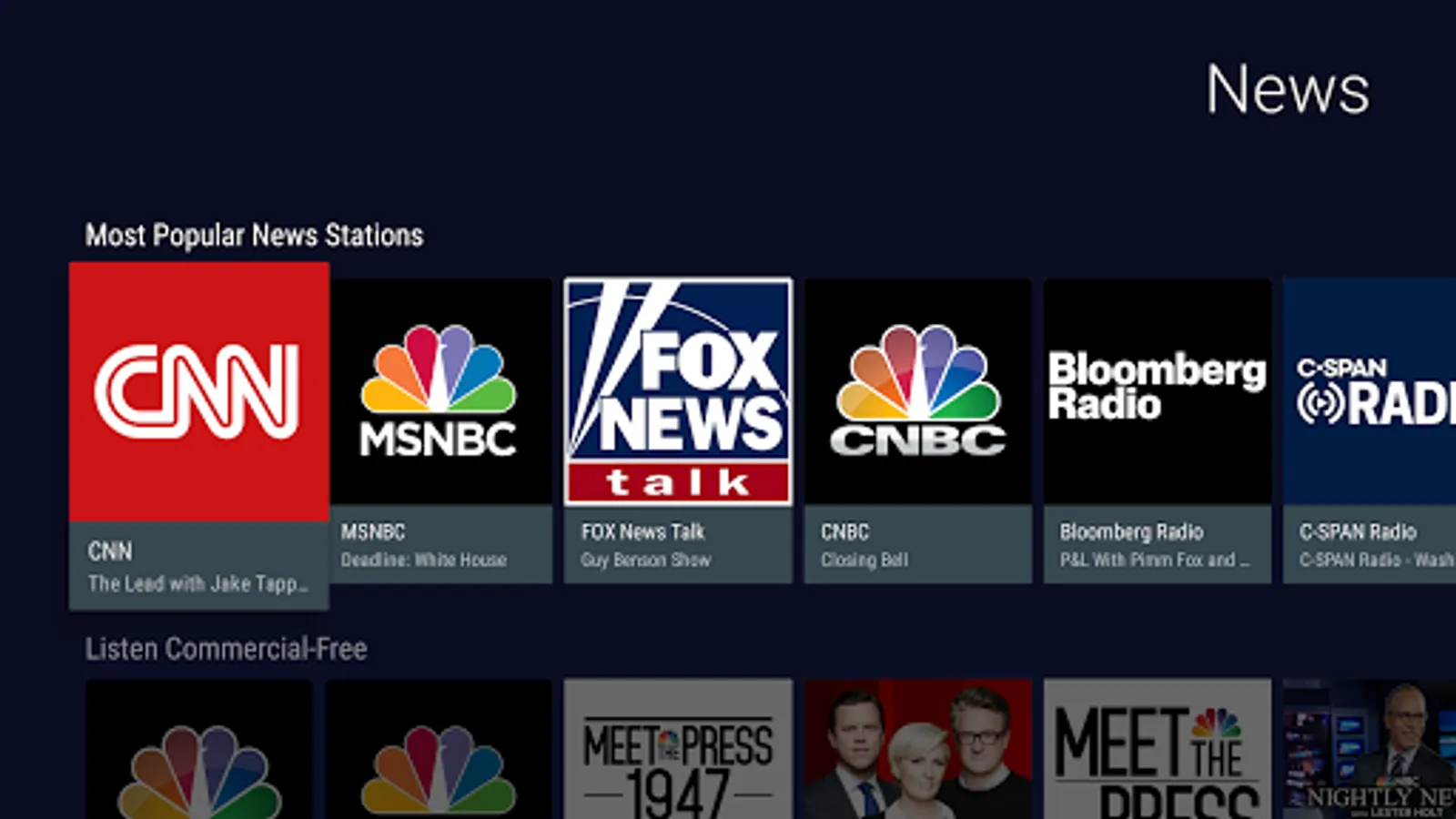Open the CNN station logo tile
The height and width of the screenshot is (819, 1456).
(x=199, y=392)
